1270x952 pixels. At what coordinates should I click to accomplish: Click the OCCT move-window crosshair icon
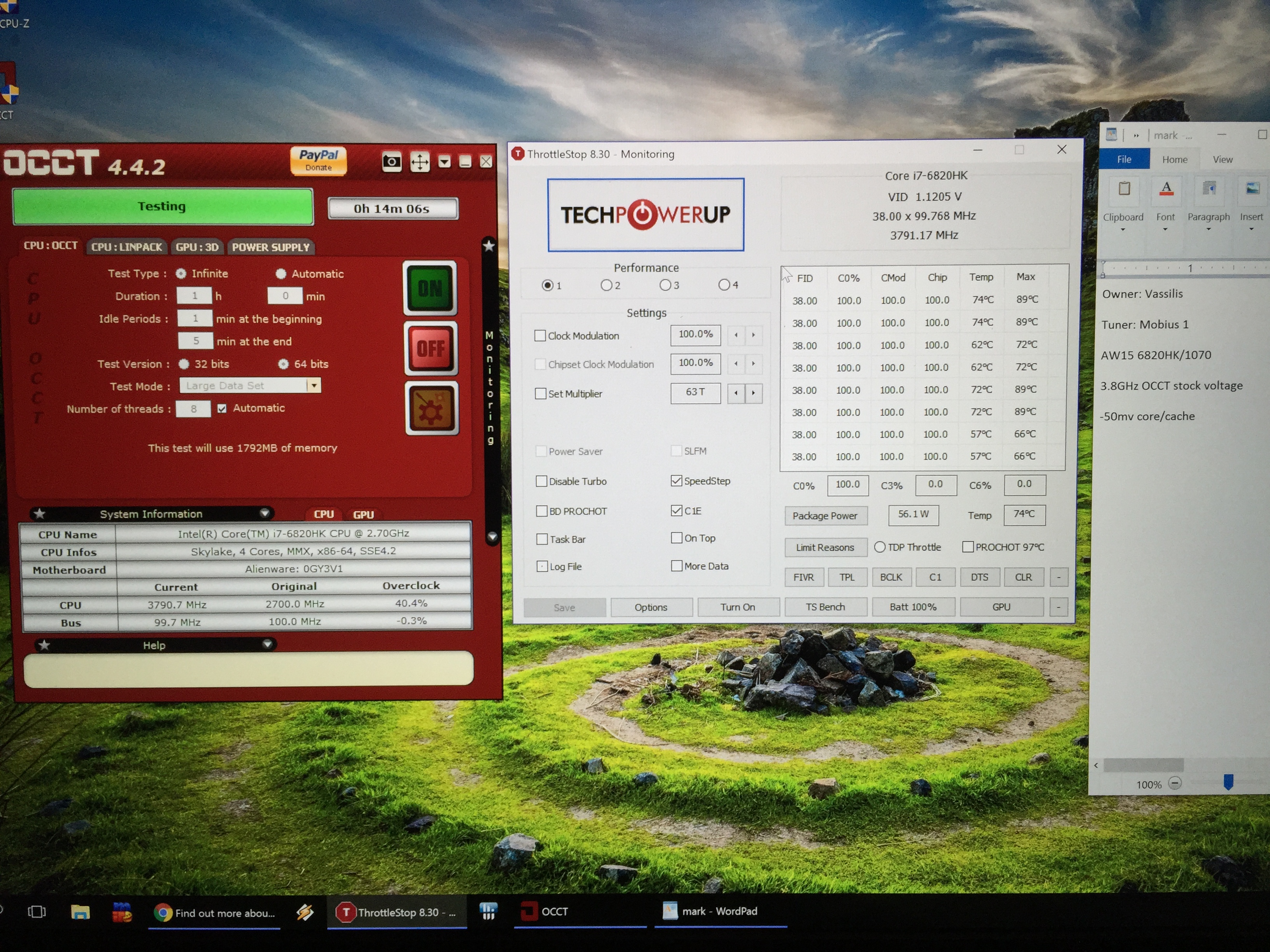click(x=420, y=163)
